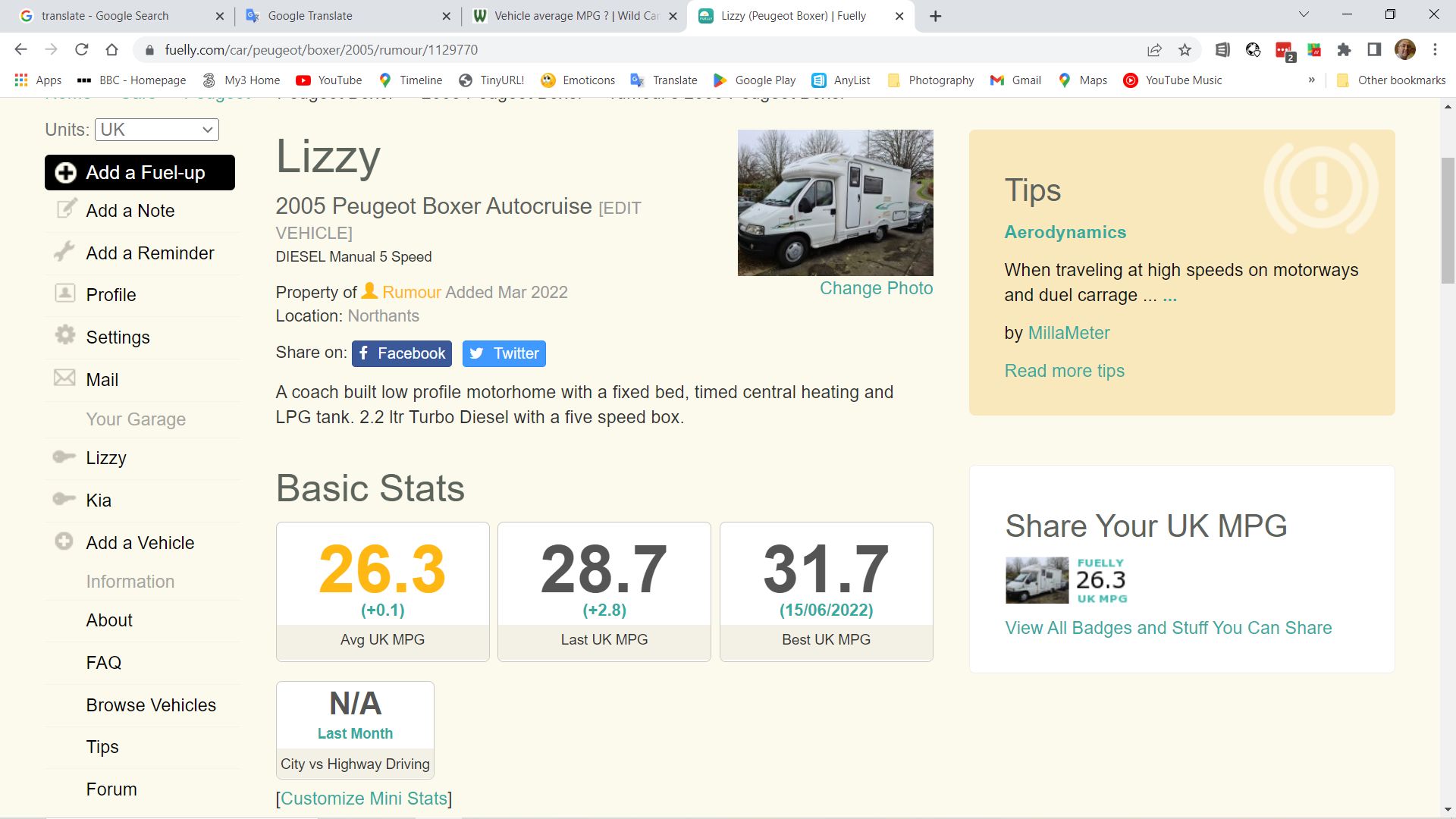The width and height of the screenshot is (1456, 819).
Task: Click the page vertical scrollbar thumb
Action: [1448, 220]
